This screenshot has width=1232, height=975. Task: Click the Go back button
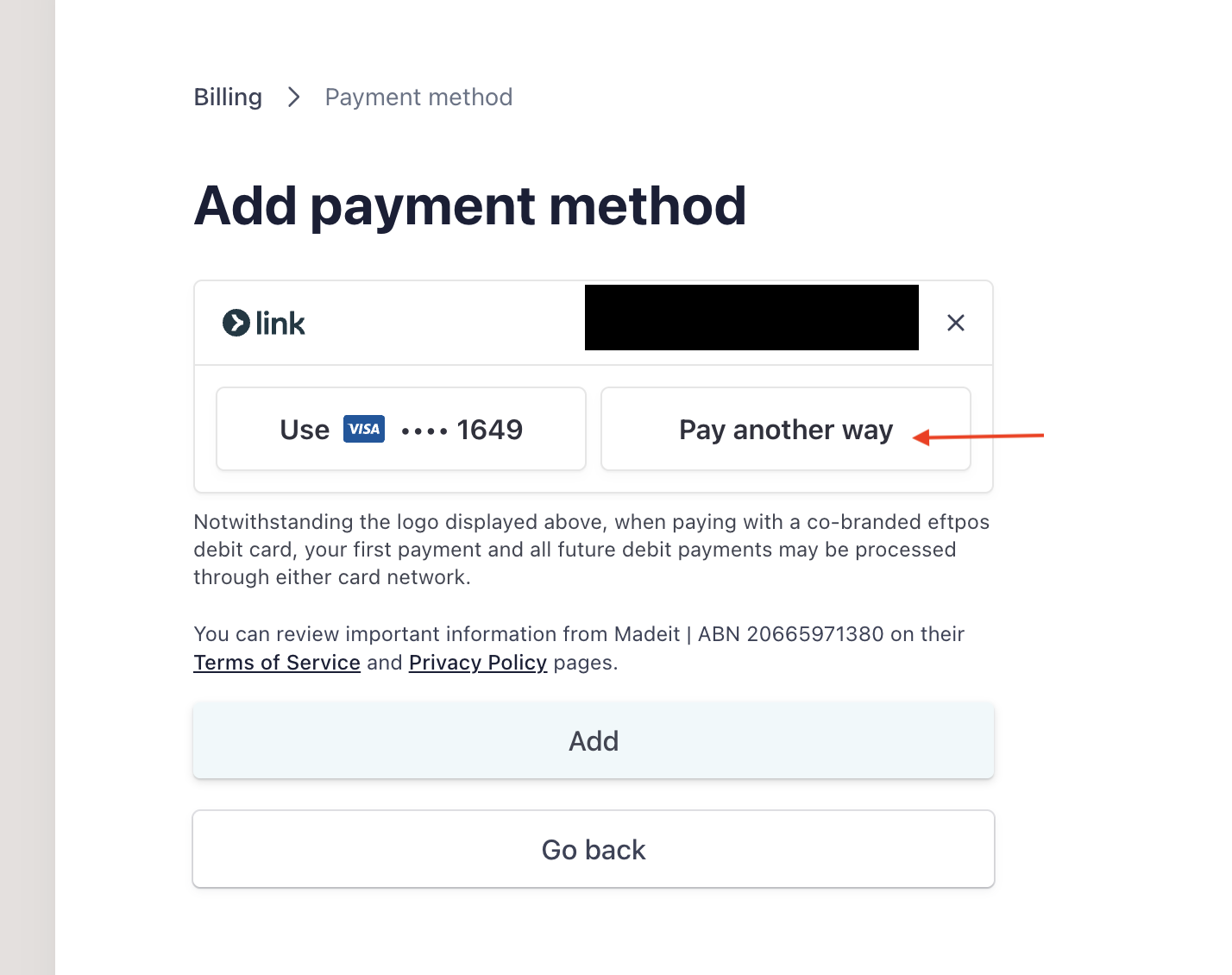[x=594, y=849]
